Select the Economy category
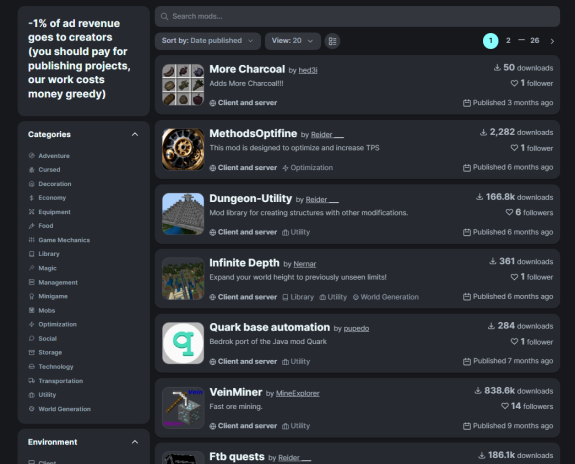The image size is (575, 464). tap(47, 198)
